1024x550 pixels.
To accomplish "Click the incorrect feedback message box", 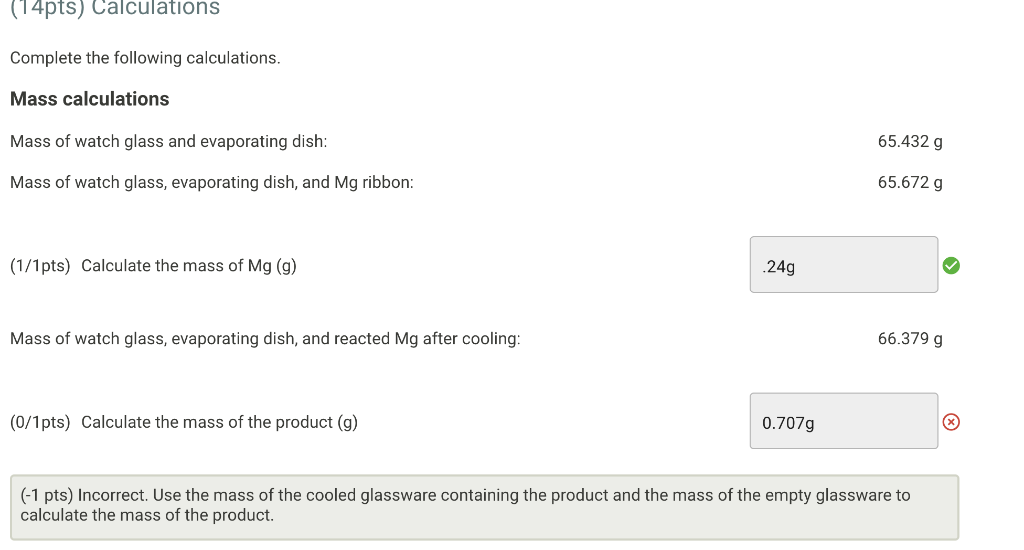I will pyautogui.click(x=484, y=507).
